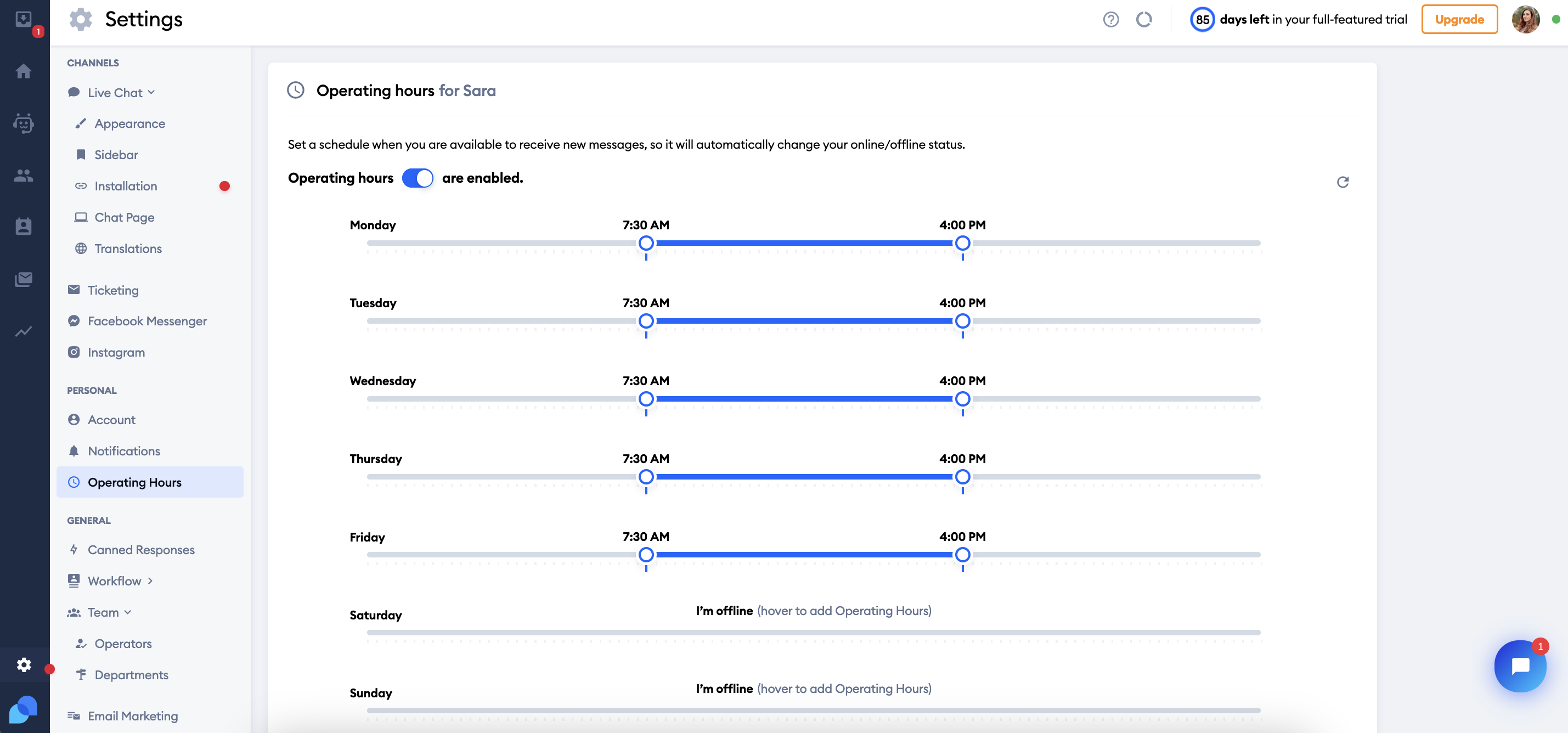1568x733 pixels.
Task: Open the Operators settings entry
Action: click(x=123, y=644)
